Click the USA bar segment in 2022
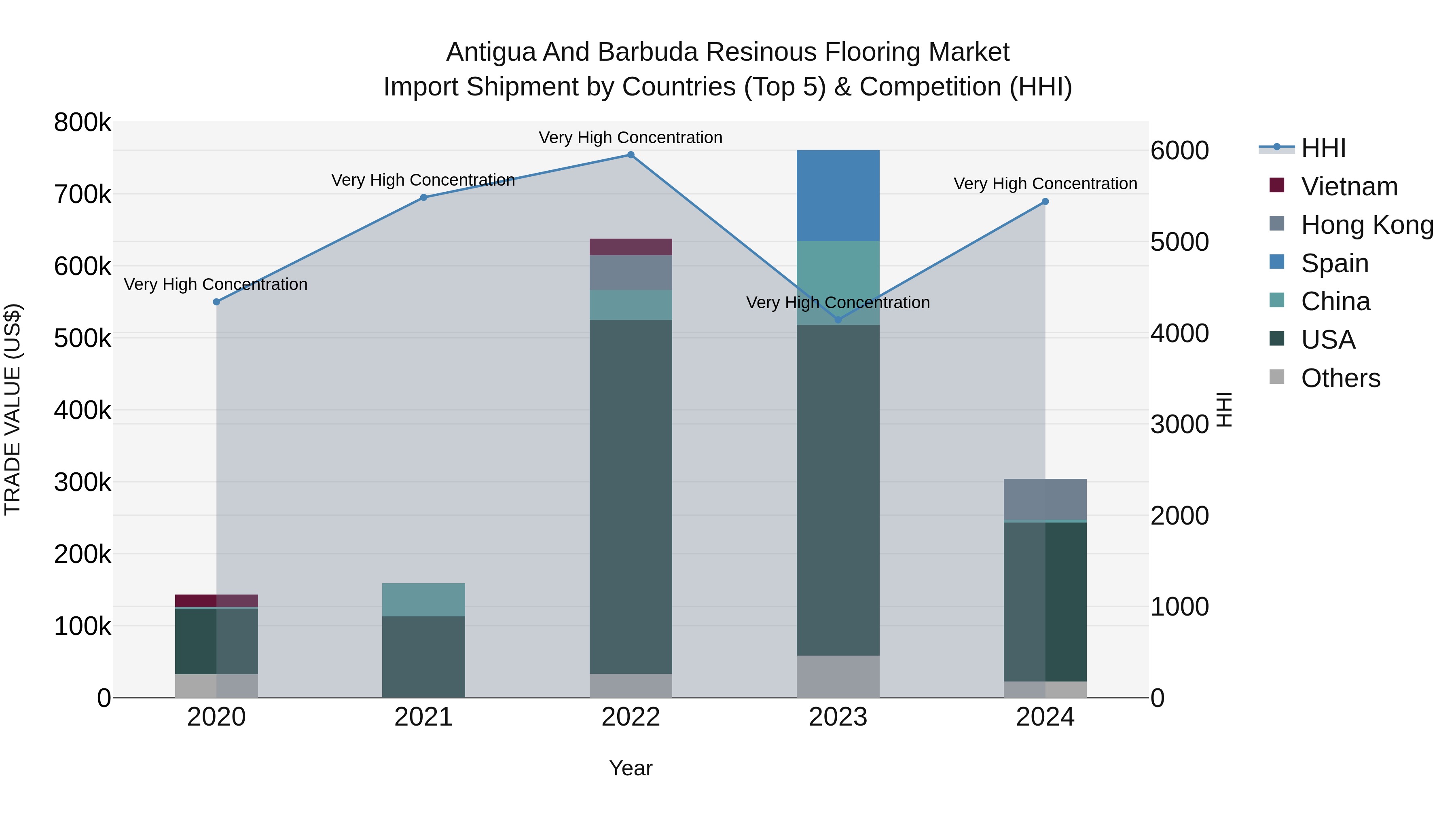The width and height of the screenshot is (1456, 819). point(631,497)
